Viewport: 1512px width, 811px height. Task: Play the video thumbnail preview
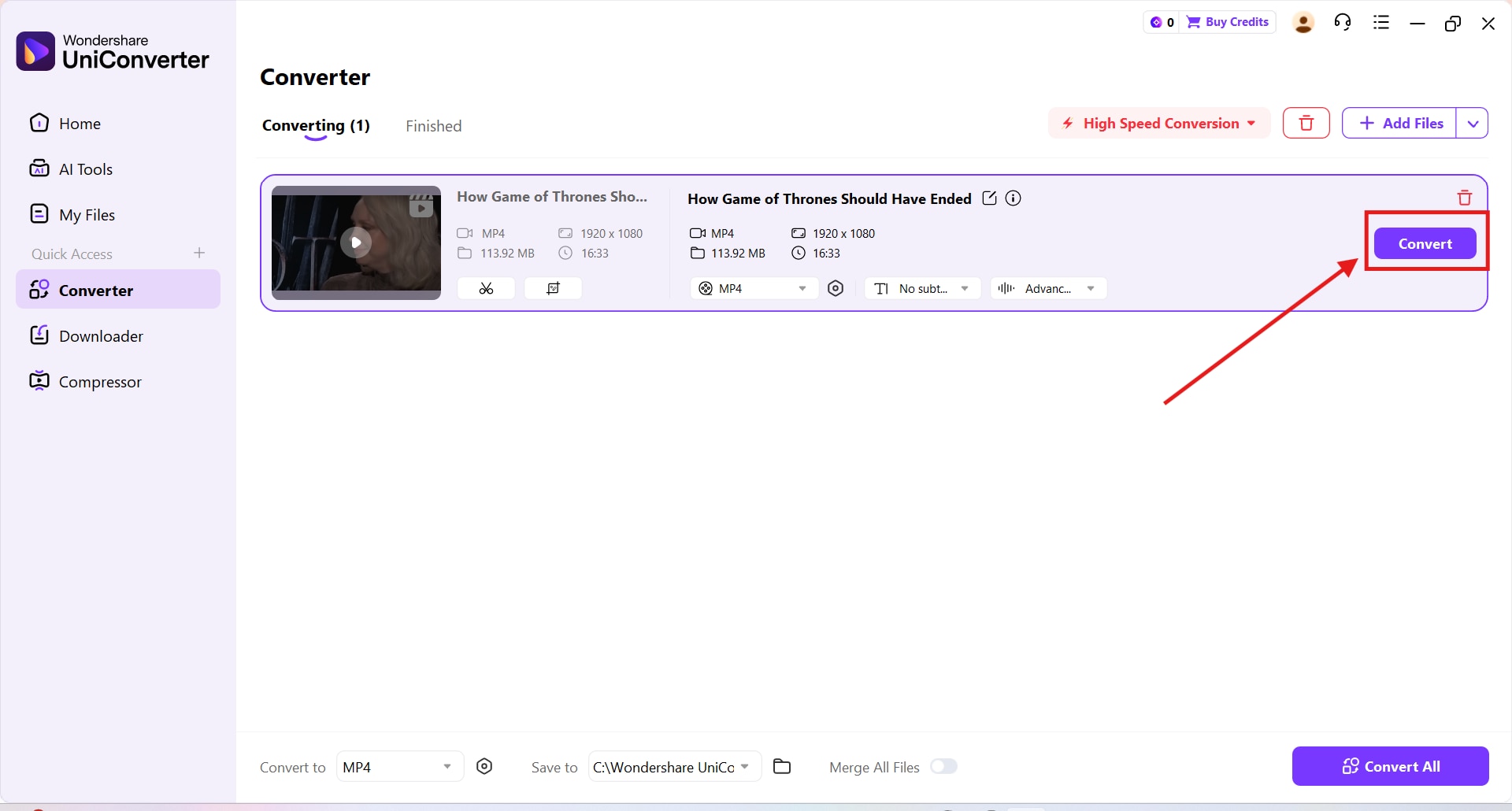click(x=356, y=243)
